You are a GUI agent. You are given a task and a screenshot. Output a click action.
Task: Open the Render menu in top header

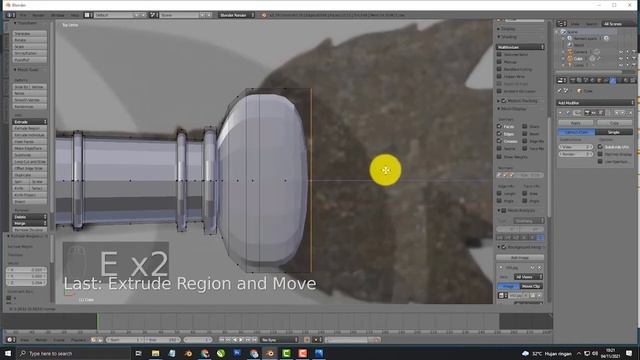38,15
